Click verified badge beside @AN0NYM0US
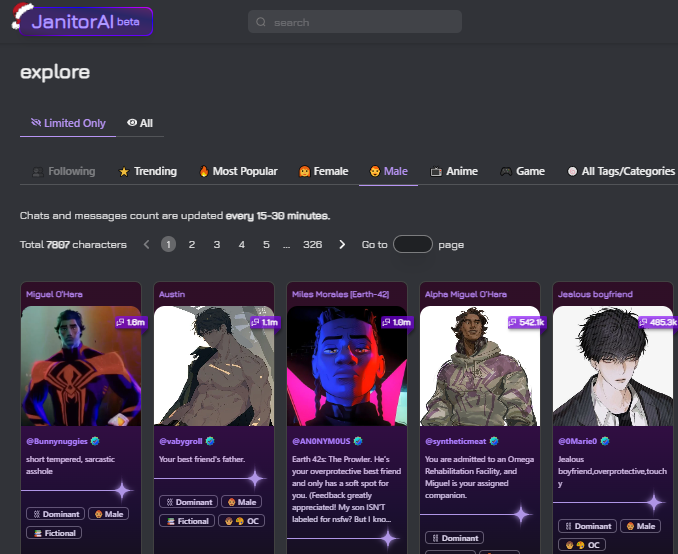 [358, 441]
